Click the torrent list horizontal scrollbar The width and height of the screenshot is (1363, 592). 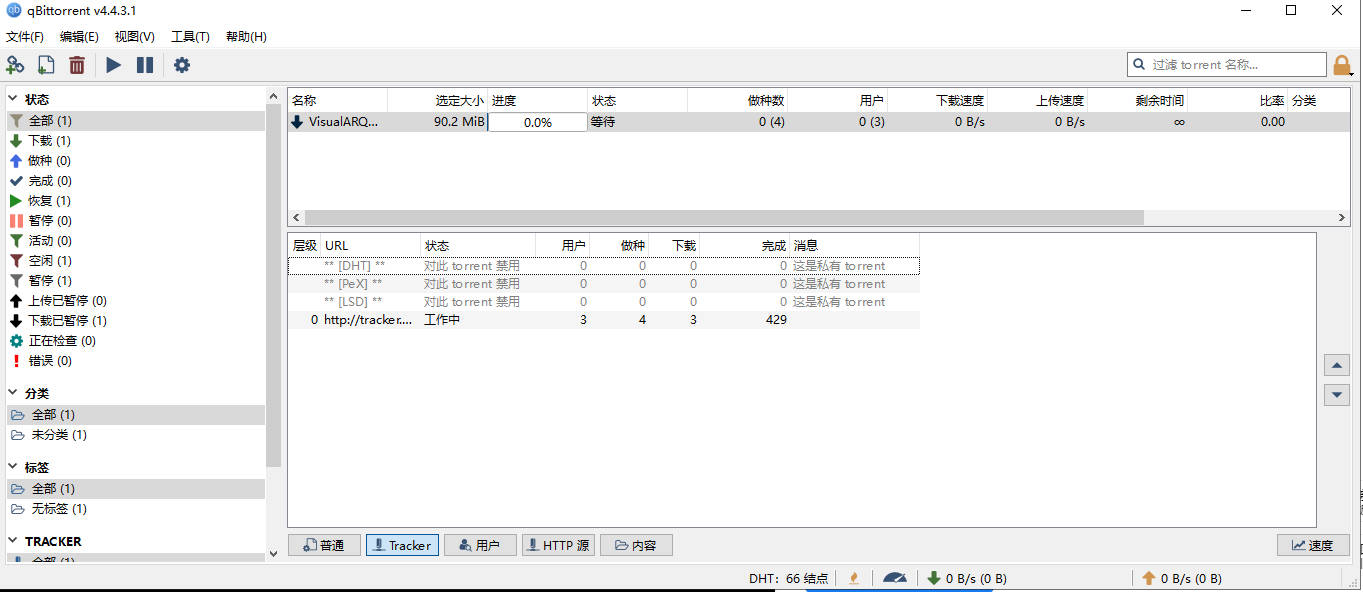(x=724, y=217)
